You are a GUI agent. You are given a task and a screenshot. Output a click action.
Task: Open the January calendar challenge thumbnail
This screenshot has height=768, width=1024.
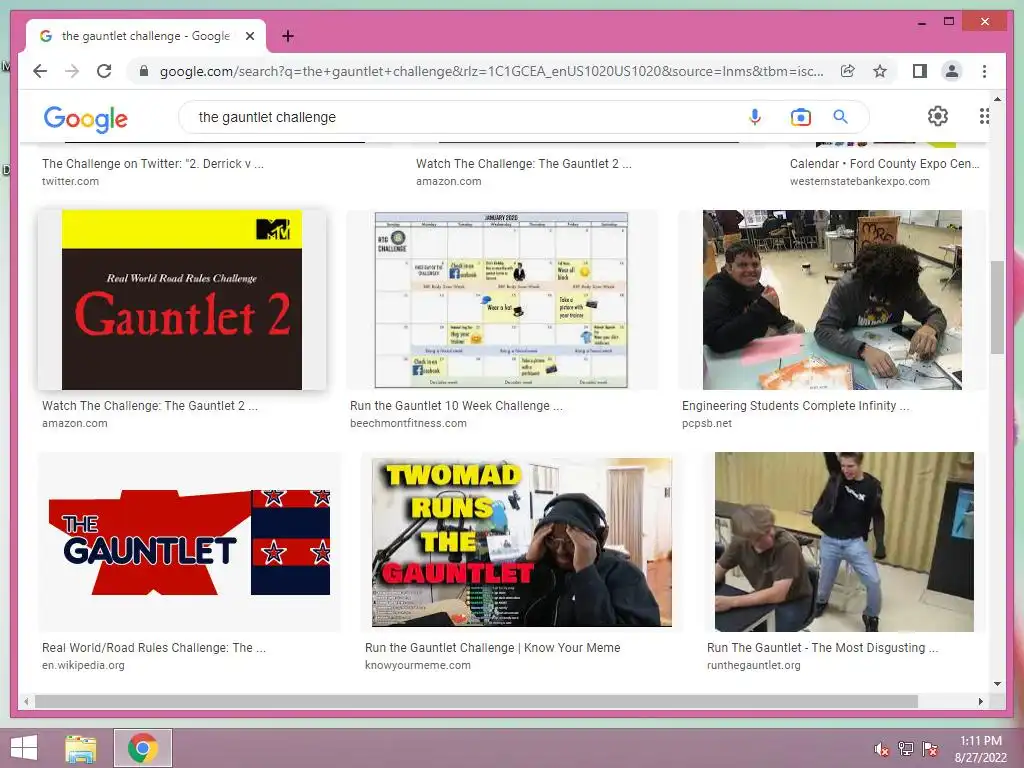point(501,300)
